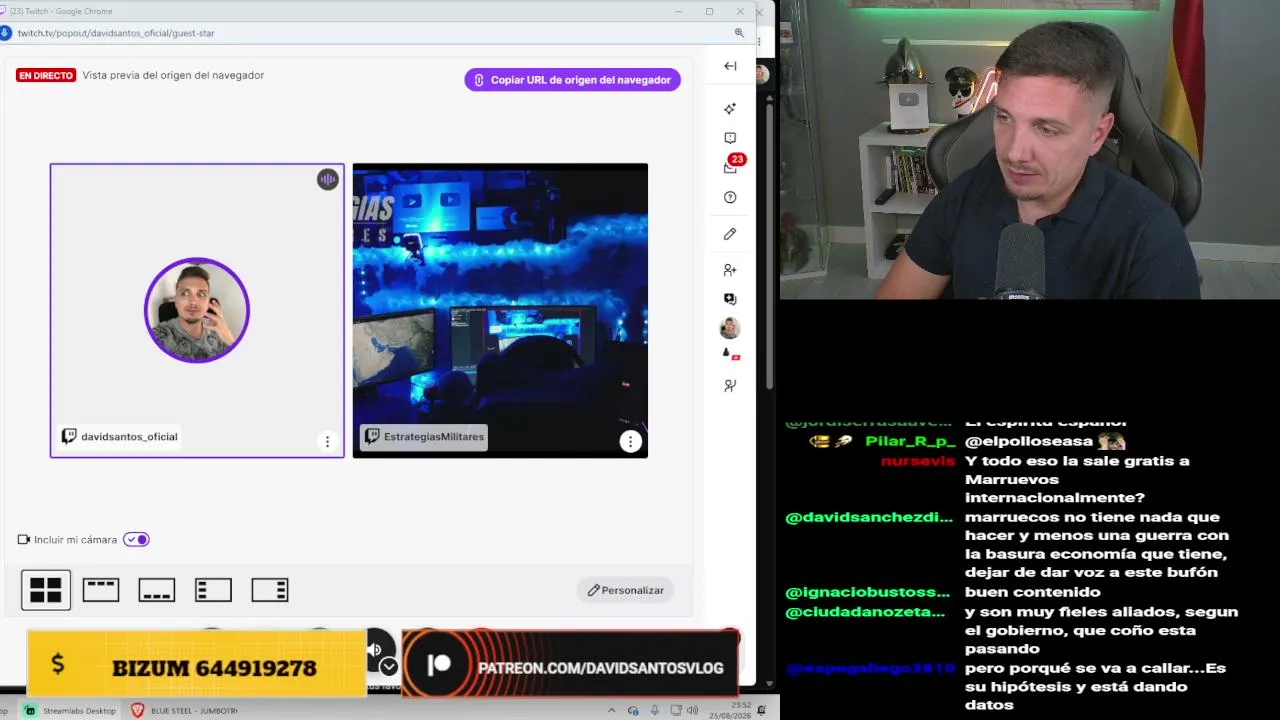
Task: Click the EstrategiasMilitares name label
Action: pos(424,437)
